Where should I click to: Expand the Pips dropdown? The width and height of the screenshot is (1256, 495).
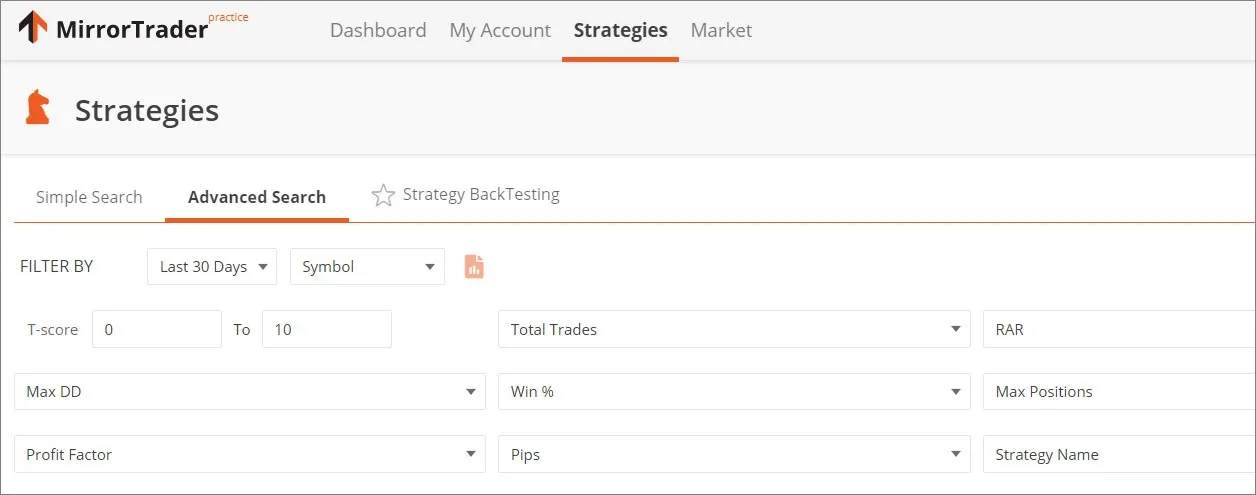pos(734,455)
